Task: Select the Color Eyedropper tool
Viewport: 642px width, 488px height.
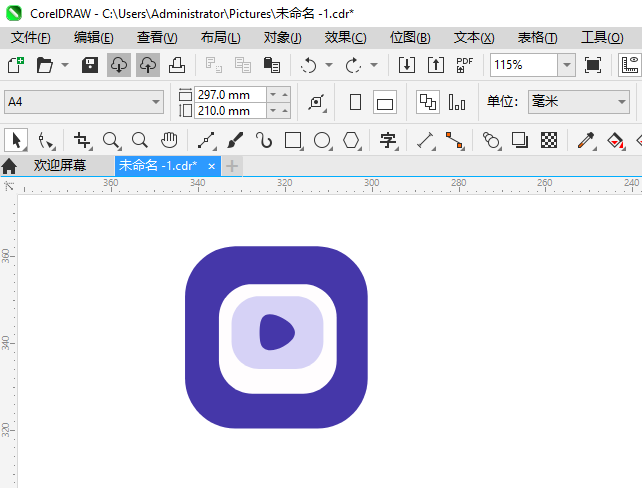Action: point(586,140)
